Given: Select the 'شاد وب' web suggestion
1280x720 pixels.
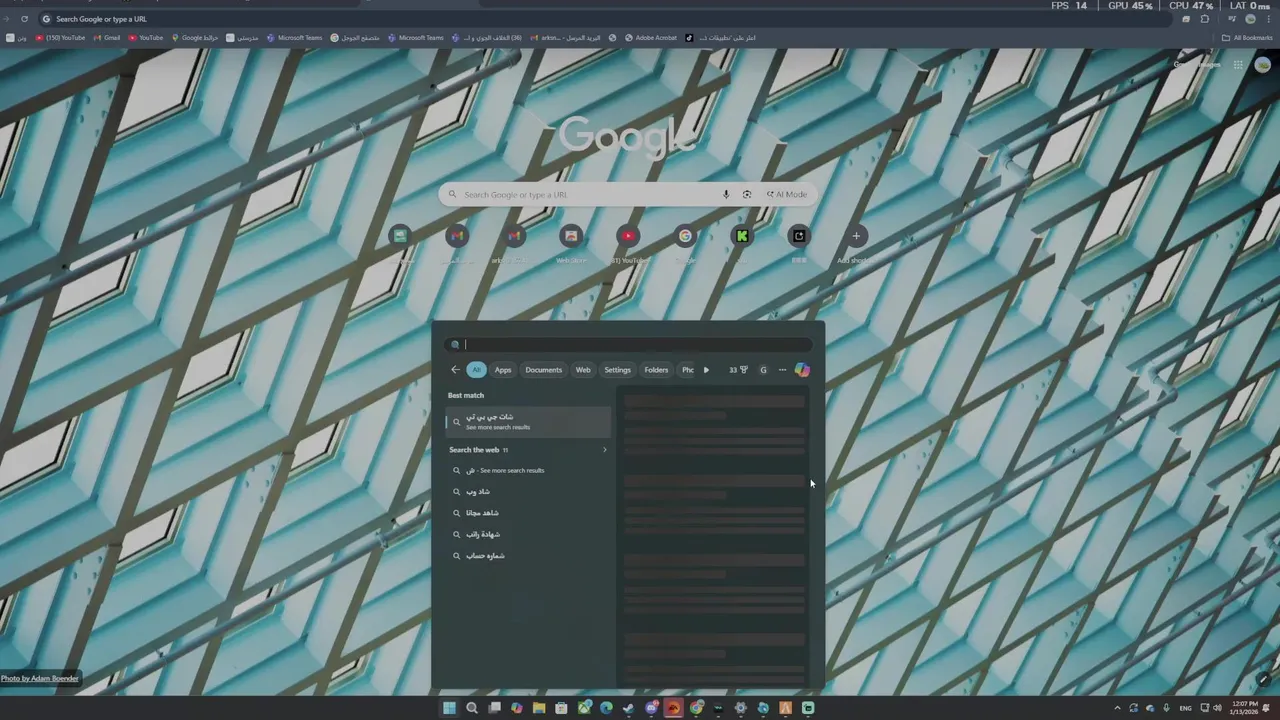Looking at the screenshot, I should (528, 492).
